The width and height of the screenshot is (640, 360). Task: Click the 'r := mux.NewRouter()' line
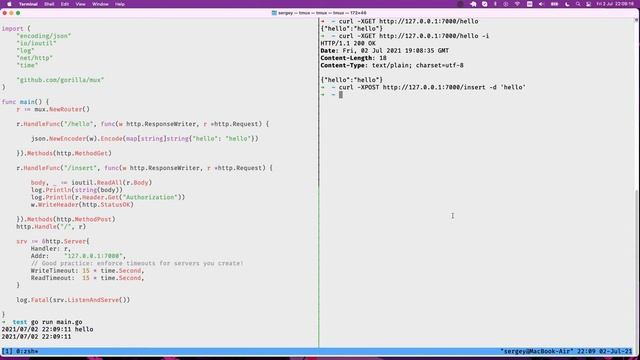[x=53, y=109]
